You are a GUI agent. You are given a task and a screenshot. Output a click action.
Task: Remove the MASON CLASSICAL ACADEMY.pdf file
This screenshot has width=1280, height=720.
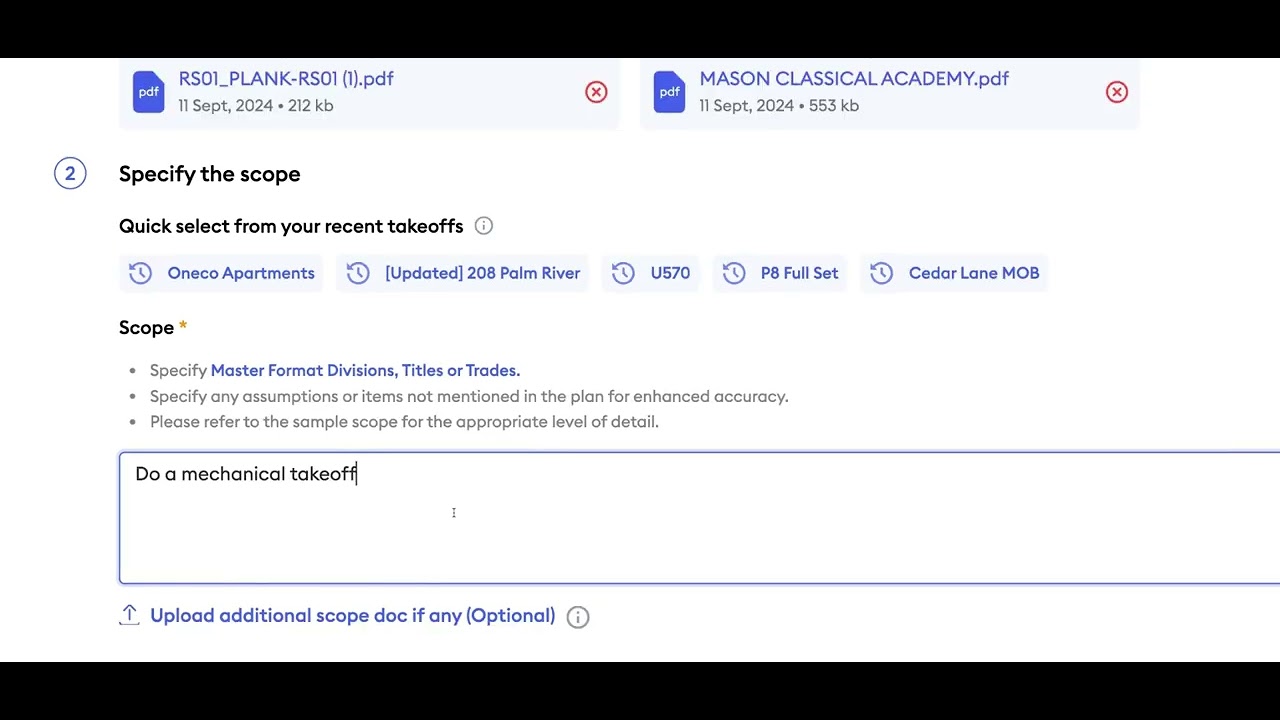coord(1117,92)
